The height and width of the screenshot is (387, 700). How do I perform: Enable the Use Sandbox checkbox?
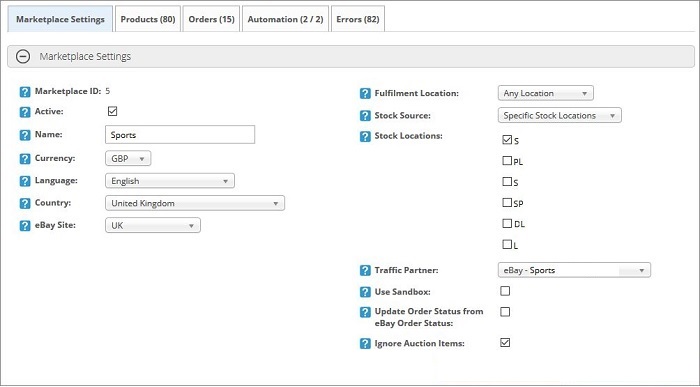(x=505, y=291)
